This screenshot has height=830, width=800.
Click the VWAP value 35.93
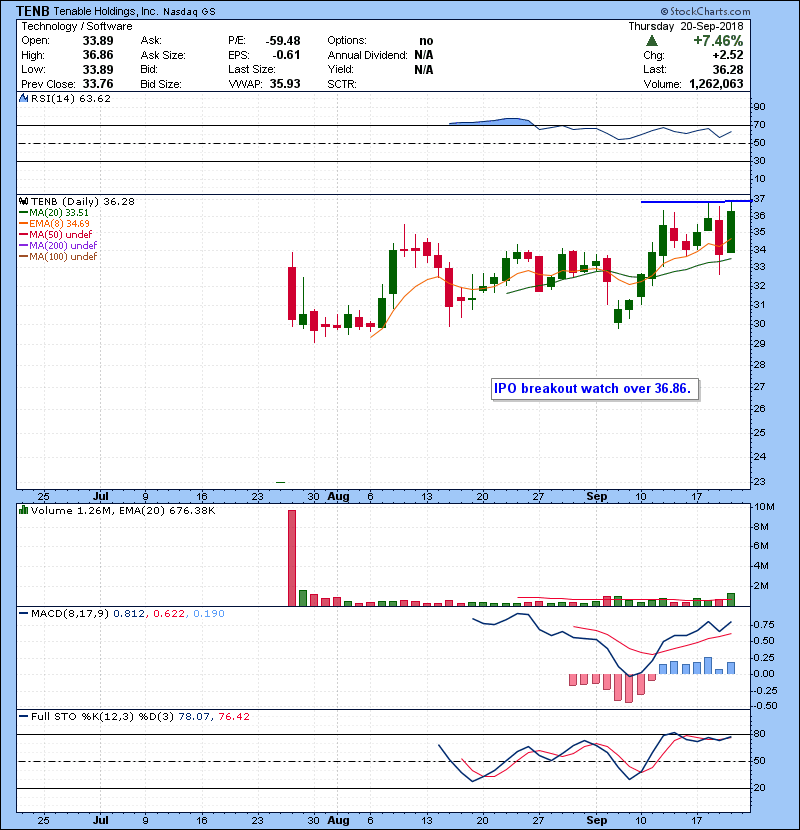285,84
